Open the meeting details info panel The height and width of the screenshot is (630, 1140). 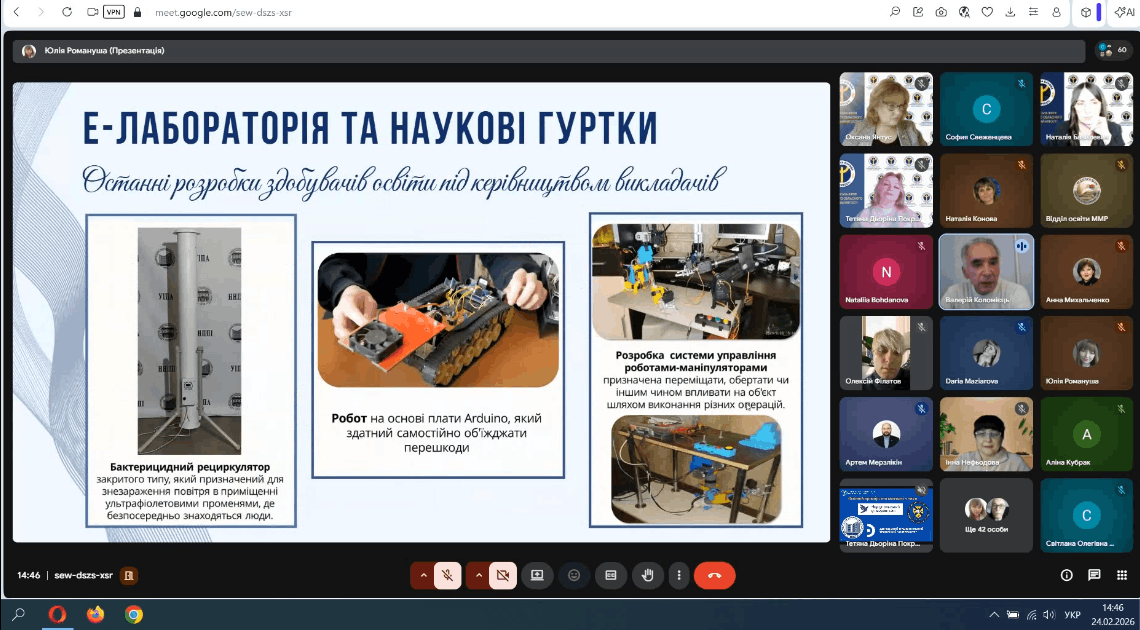click(1066, 575)
